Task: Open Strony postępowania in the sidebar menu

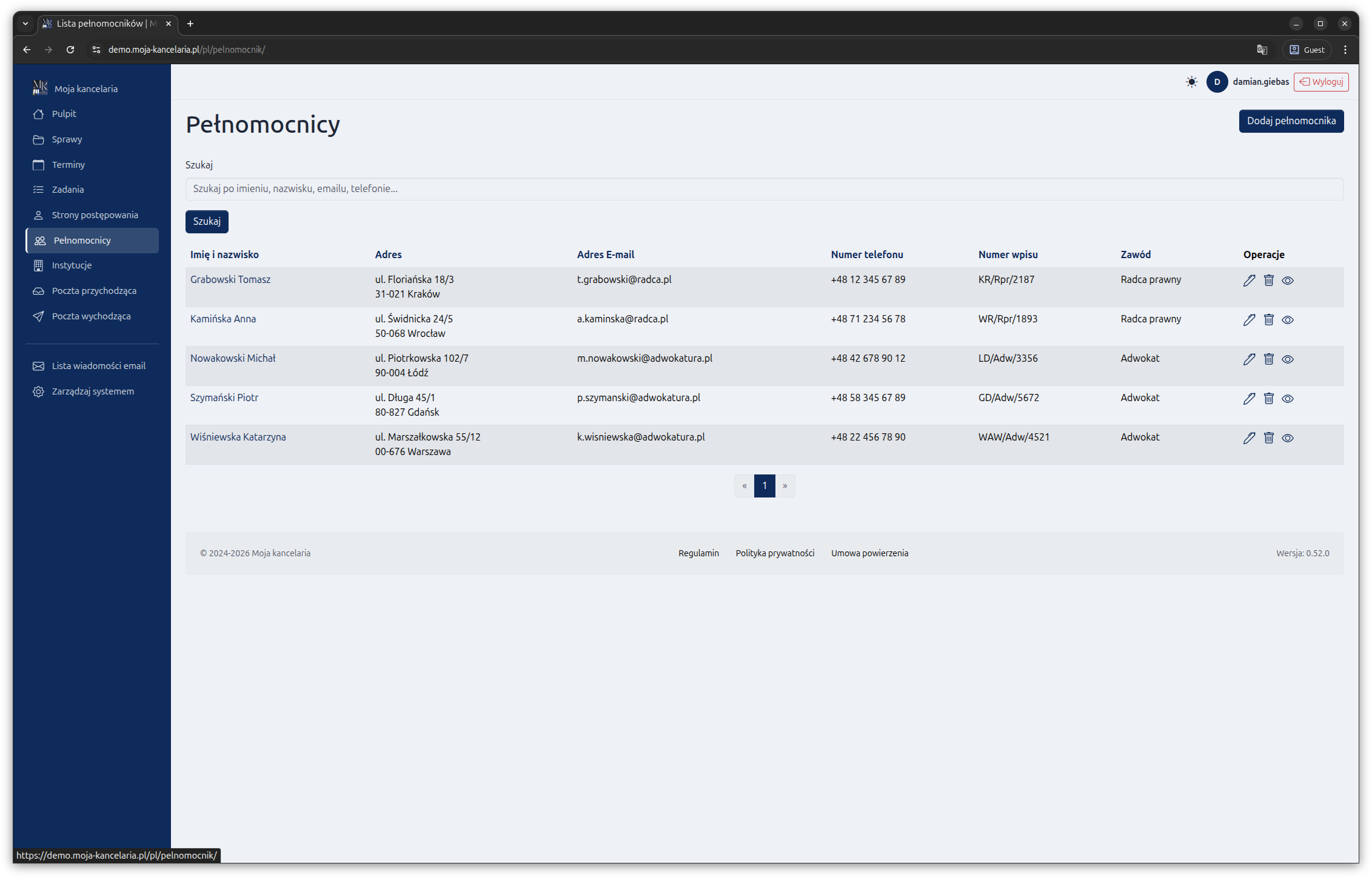Action: tap(95, 215)
